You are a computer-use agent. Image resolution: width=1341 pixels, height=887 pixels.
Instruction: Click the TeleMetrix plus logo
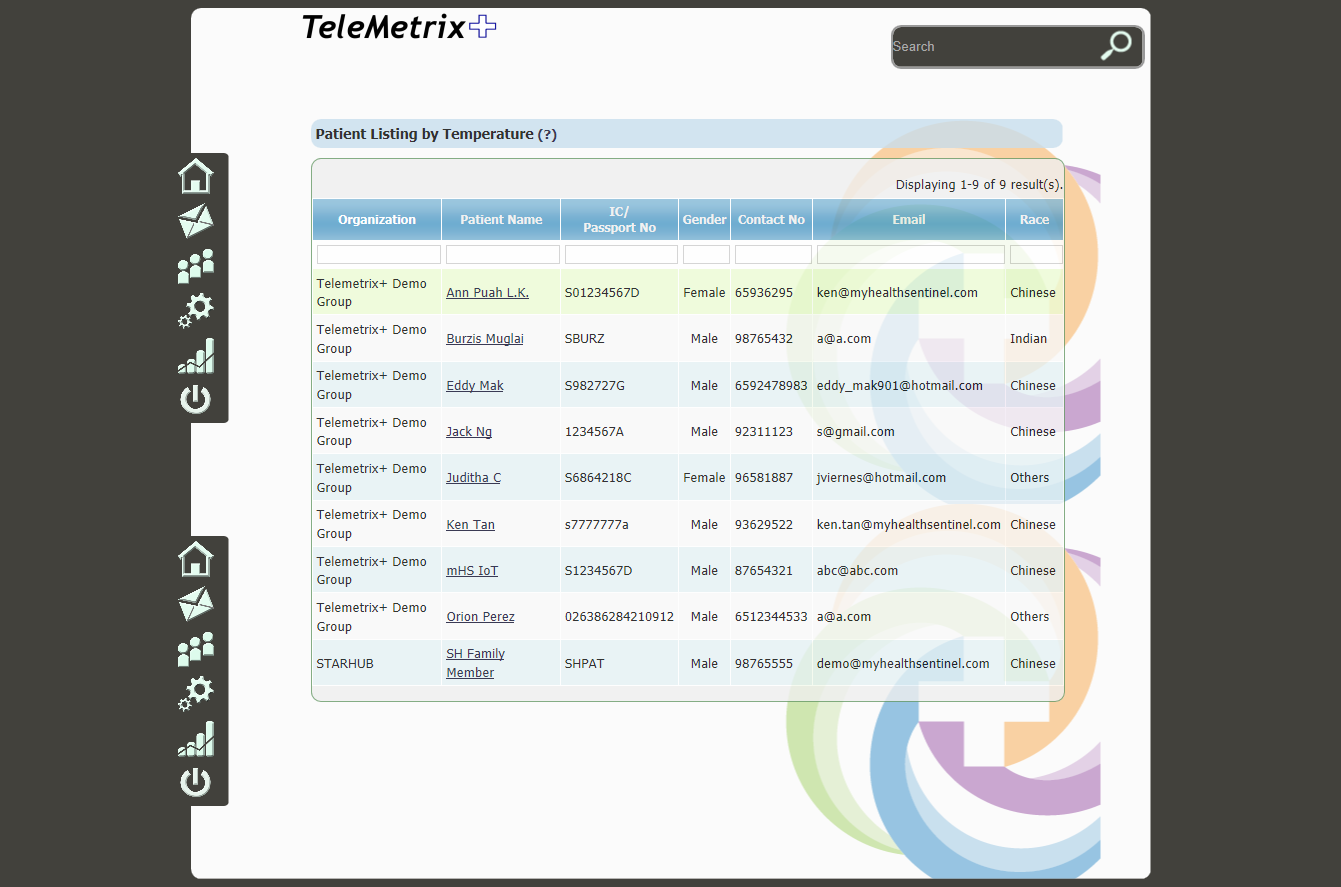(398, 27)
